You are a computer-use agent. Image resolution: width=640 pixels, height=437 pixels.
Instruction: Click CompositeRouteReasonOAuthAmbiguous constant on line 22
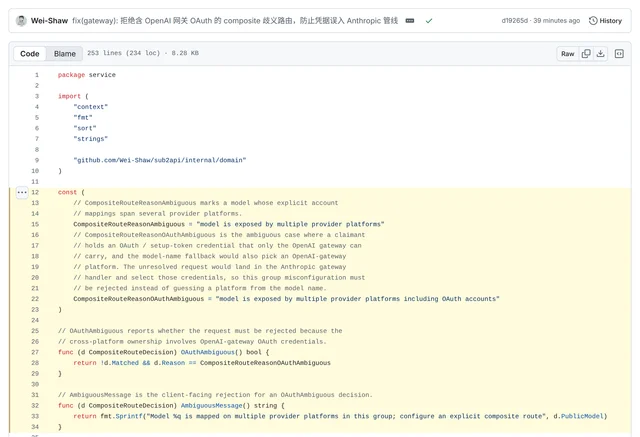[138, 299]
